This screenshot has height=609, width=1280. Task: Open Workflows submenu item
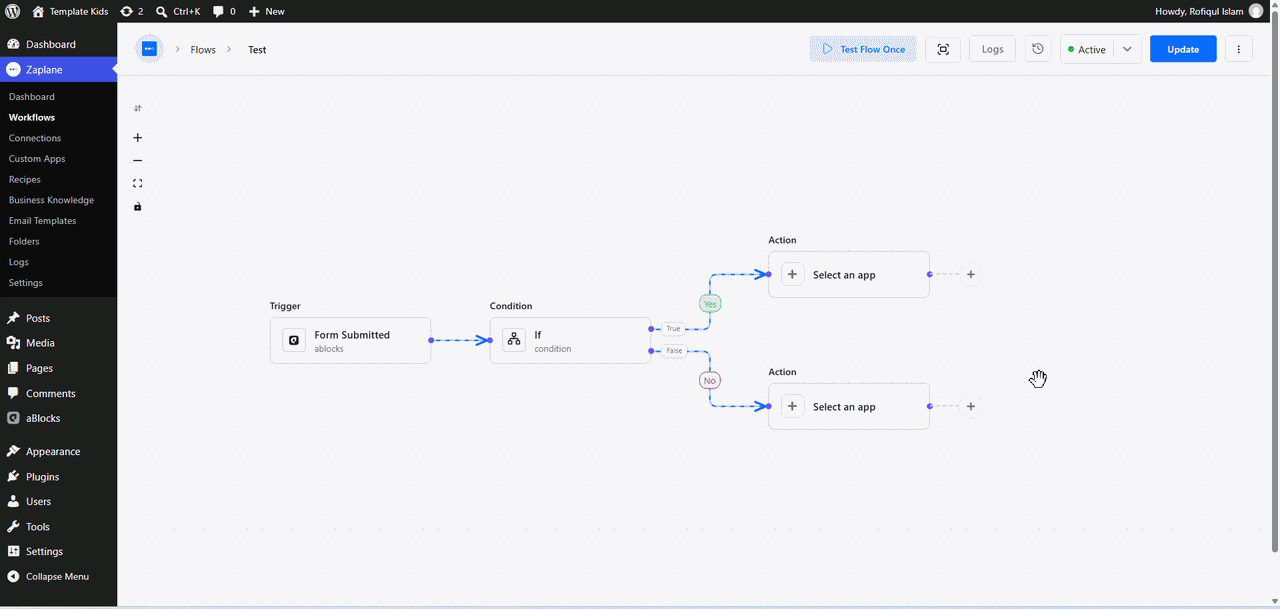pos(32,117)
